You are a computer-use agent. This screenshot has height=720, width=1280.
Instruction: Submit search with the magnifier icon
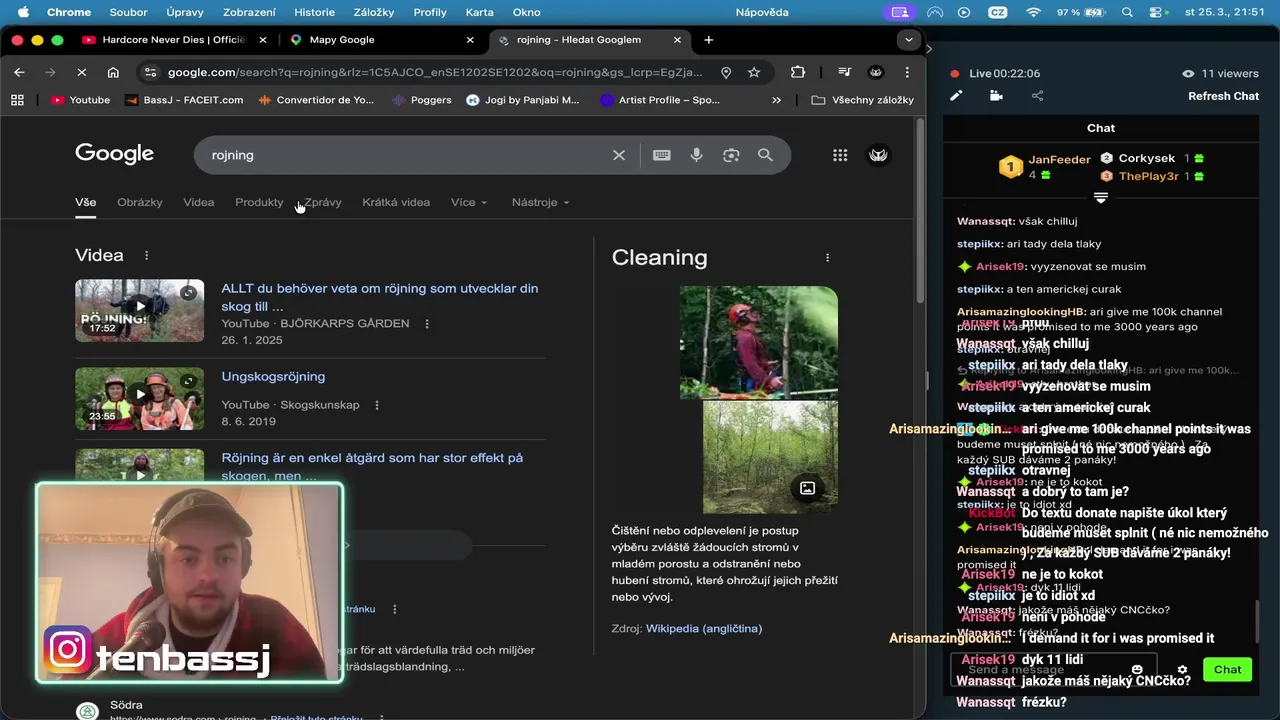765,155
